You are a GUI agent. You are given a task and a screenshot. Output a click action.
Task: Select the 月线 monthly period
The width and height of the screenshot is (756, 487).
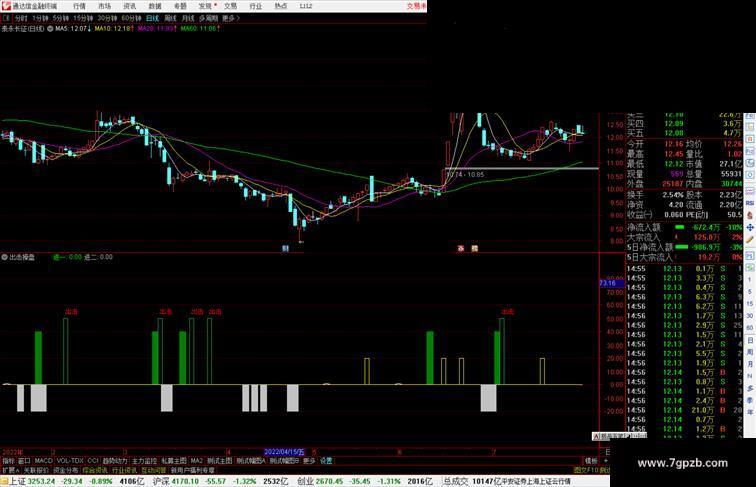(x=188, y=18)
